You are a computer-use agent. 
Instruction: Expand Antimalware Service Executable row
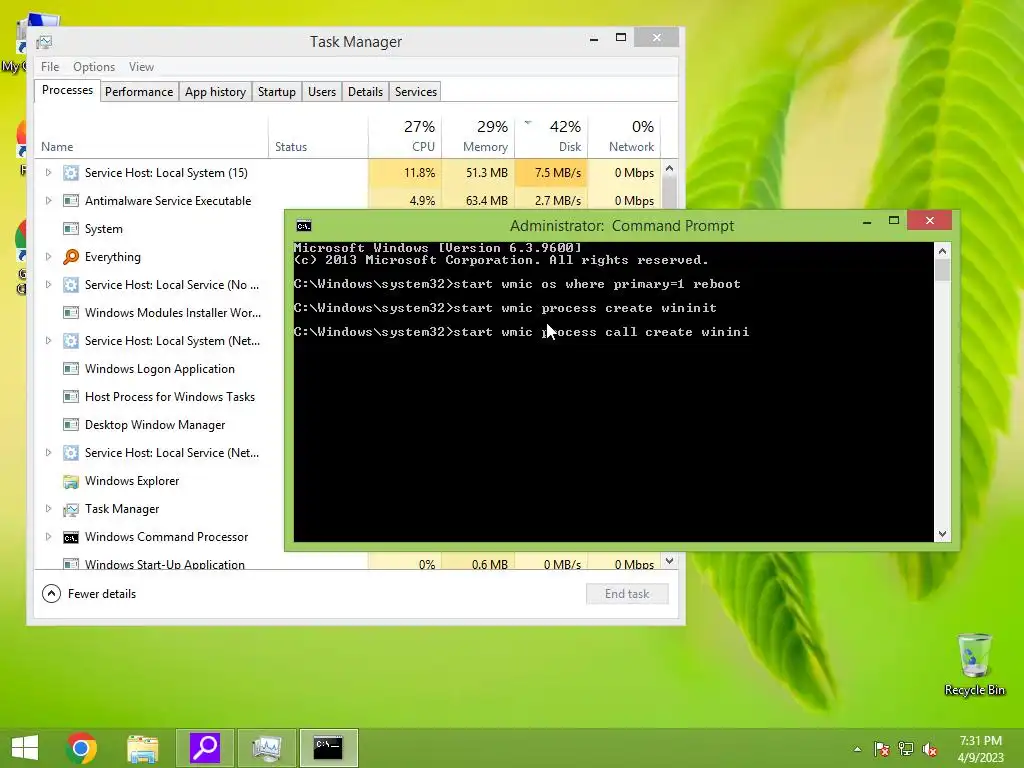pyautogui.click(x=48, y=201)
